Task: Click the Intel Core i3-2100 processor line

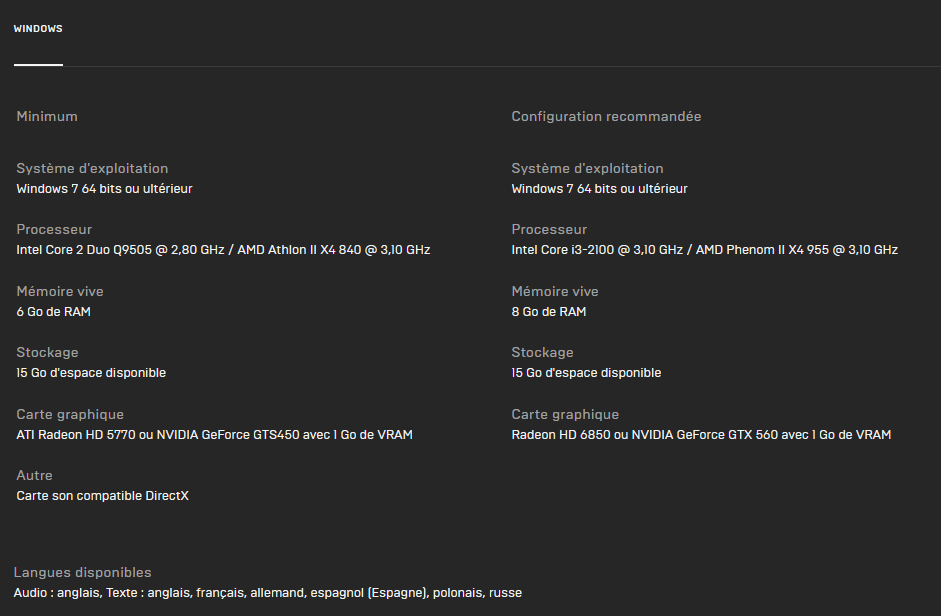Action: point(705,250)
